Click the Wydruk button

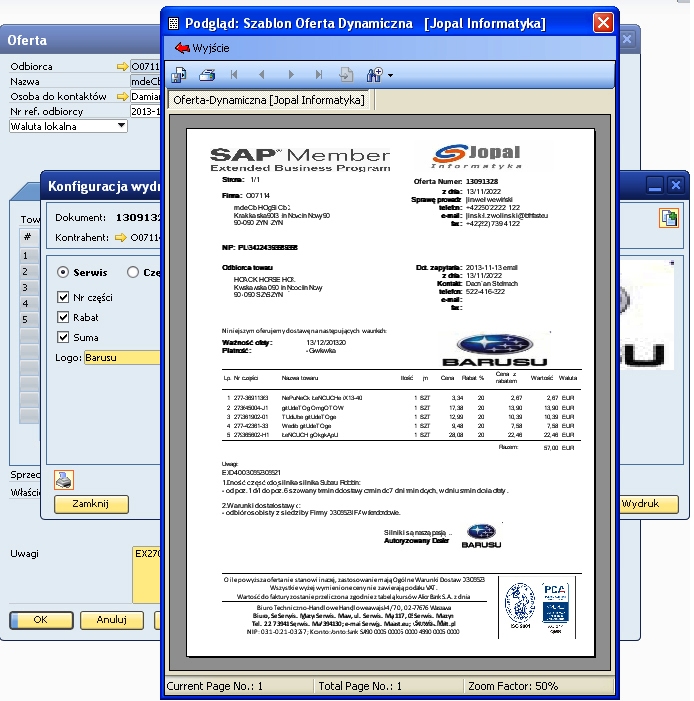point(648,504)
